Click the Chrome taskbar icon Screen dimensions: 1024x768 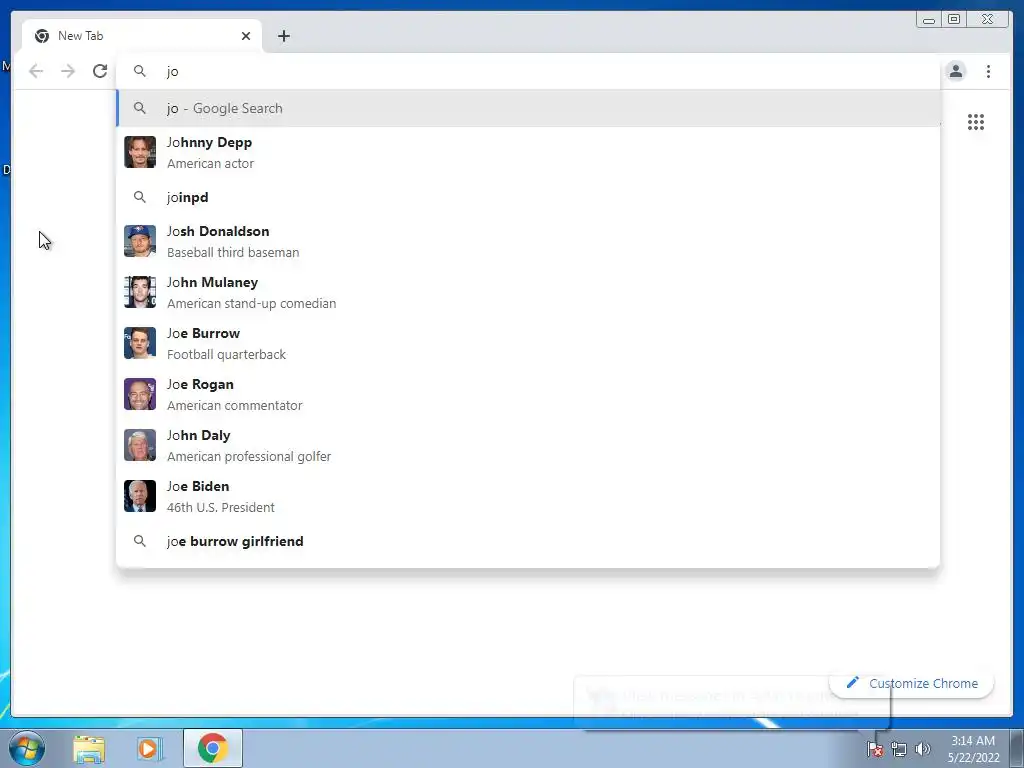pos(213,748)
